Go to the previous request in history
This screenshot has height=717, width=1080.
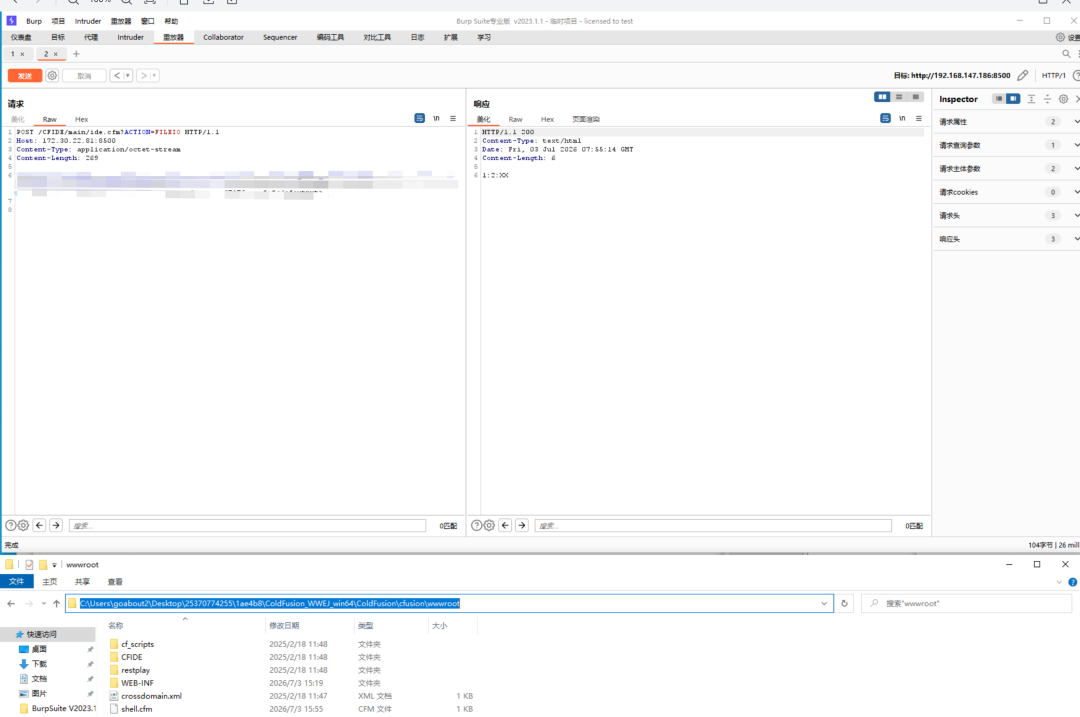pos(117,76)
